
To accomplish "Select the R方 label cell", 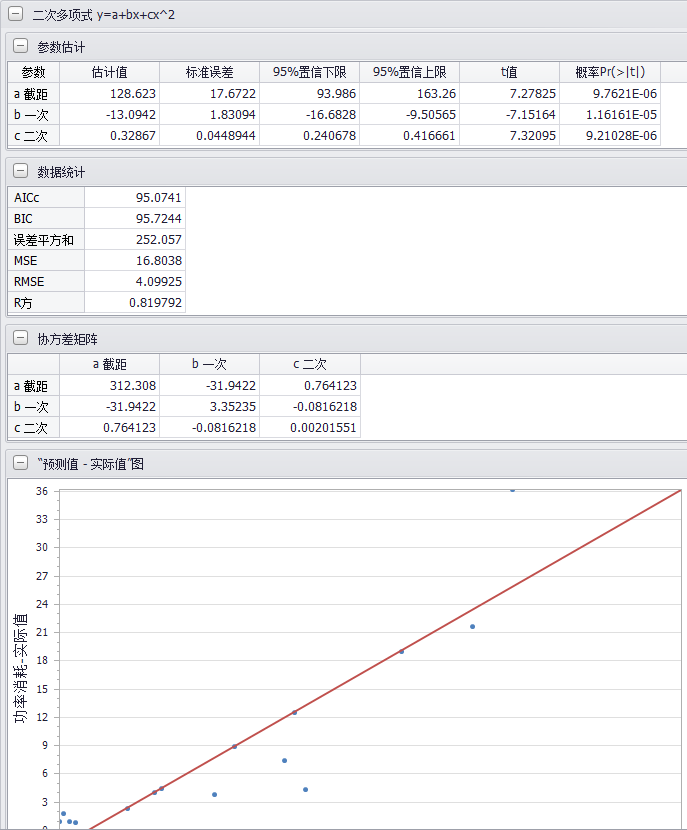I will tap(46, 303).
